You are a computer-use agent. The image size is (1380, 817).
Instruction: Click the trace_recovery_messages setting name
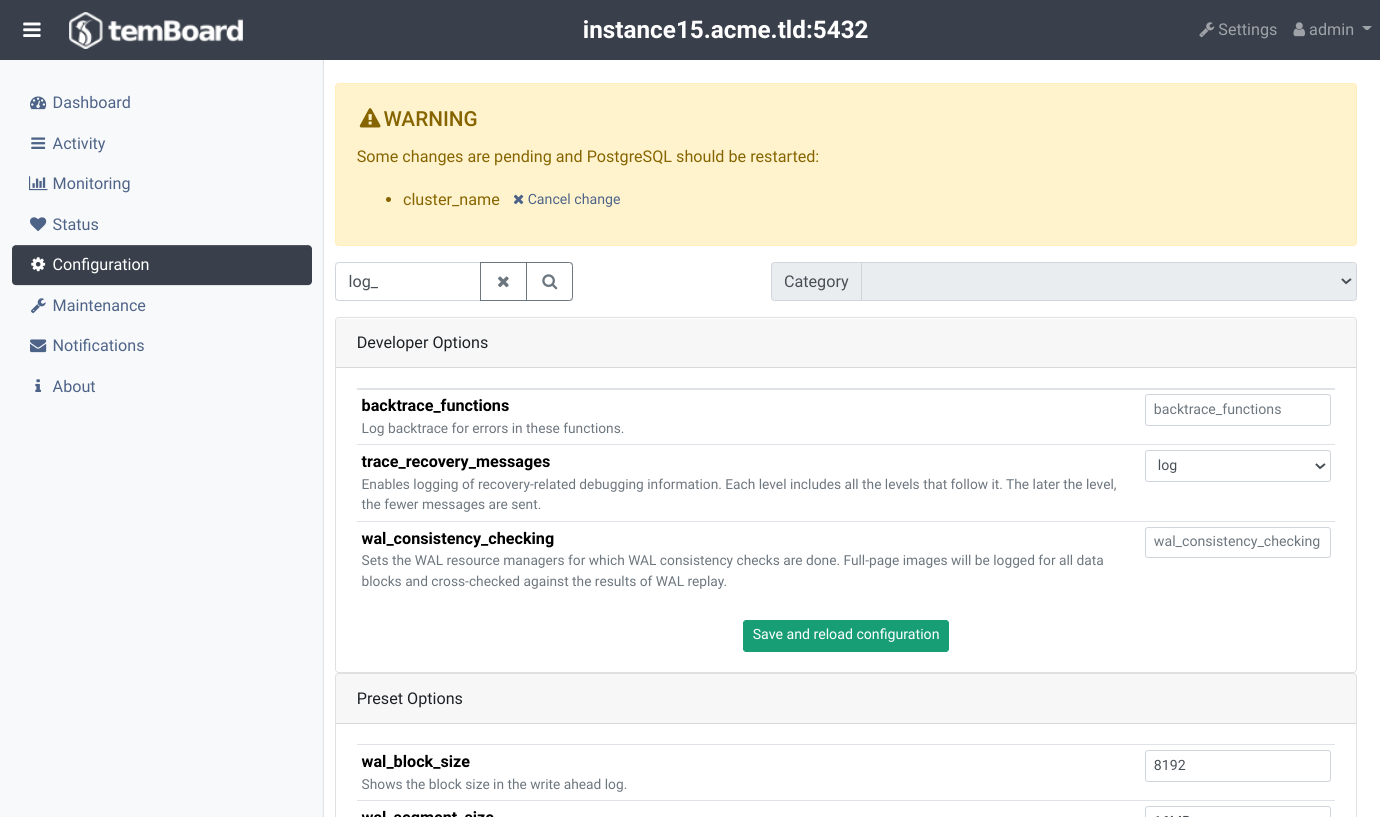tap(456, 462)
